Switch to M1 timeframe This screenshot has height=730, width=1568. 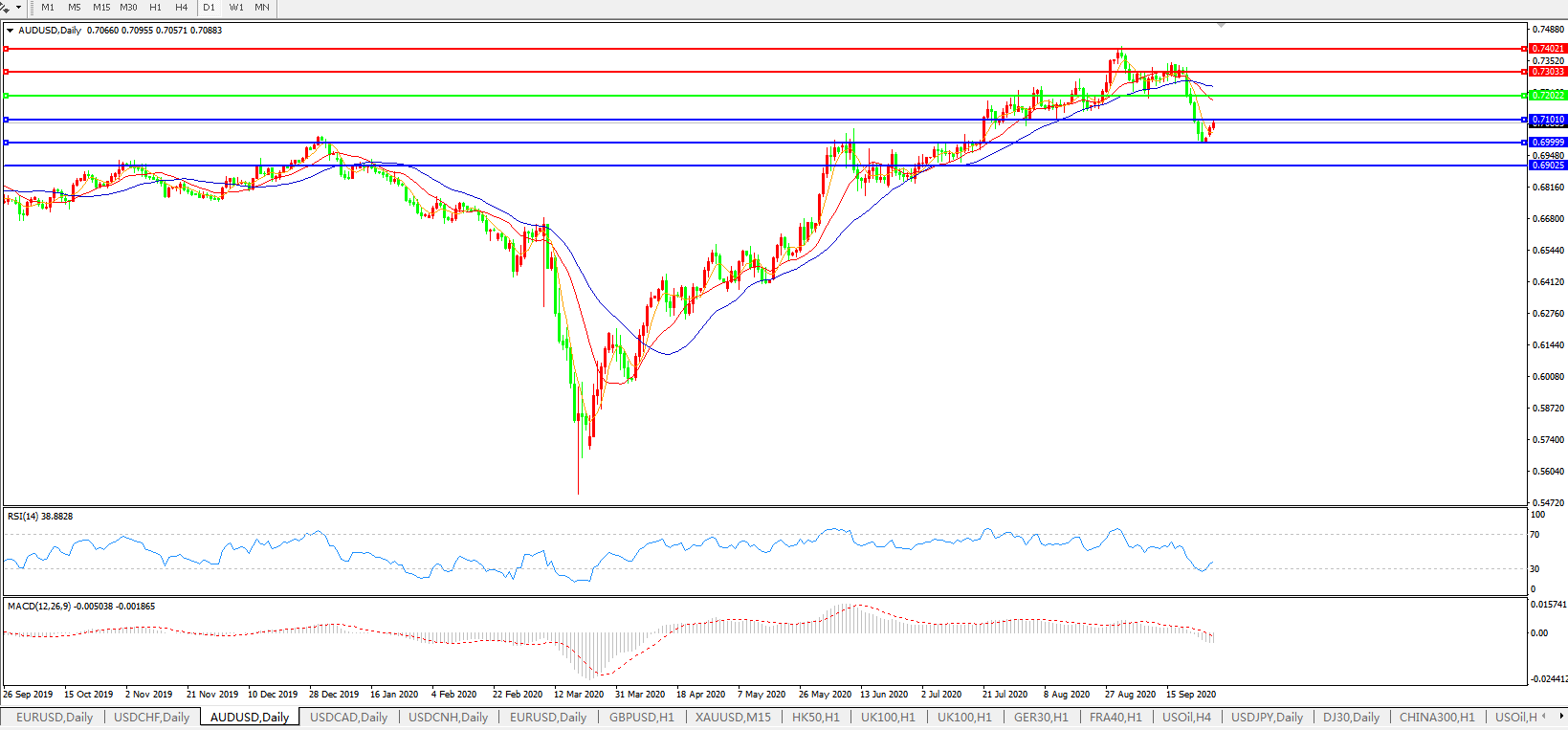coord(48,8)
